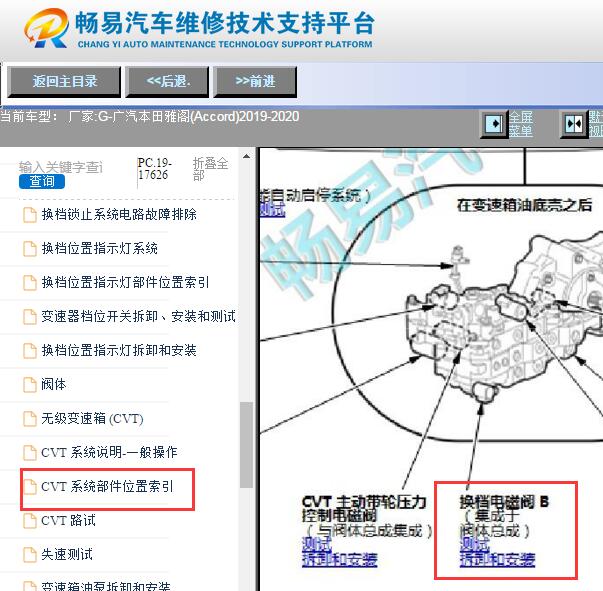Open 全屏菜单 link

521,124
